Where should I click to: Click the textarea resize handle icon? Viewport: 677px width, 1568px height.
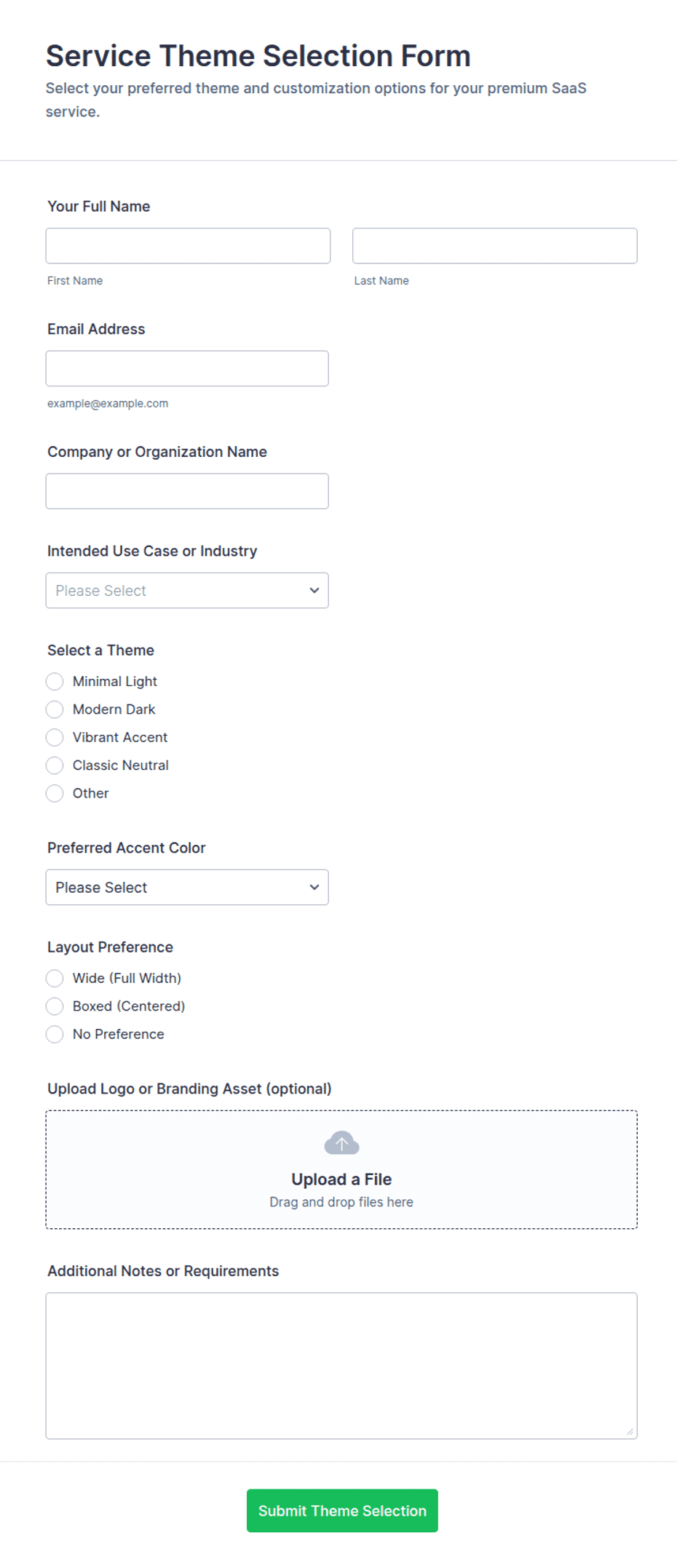tap(630, 1431)
